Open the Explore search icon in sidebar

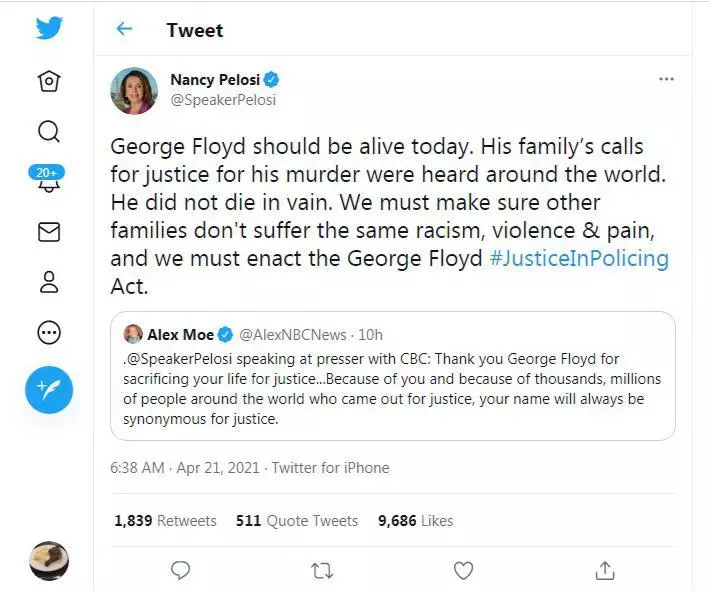point(49,131)
